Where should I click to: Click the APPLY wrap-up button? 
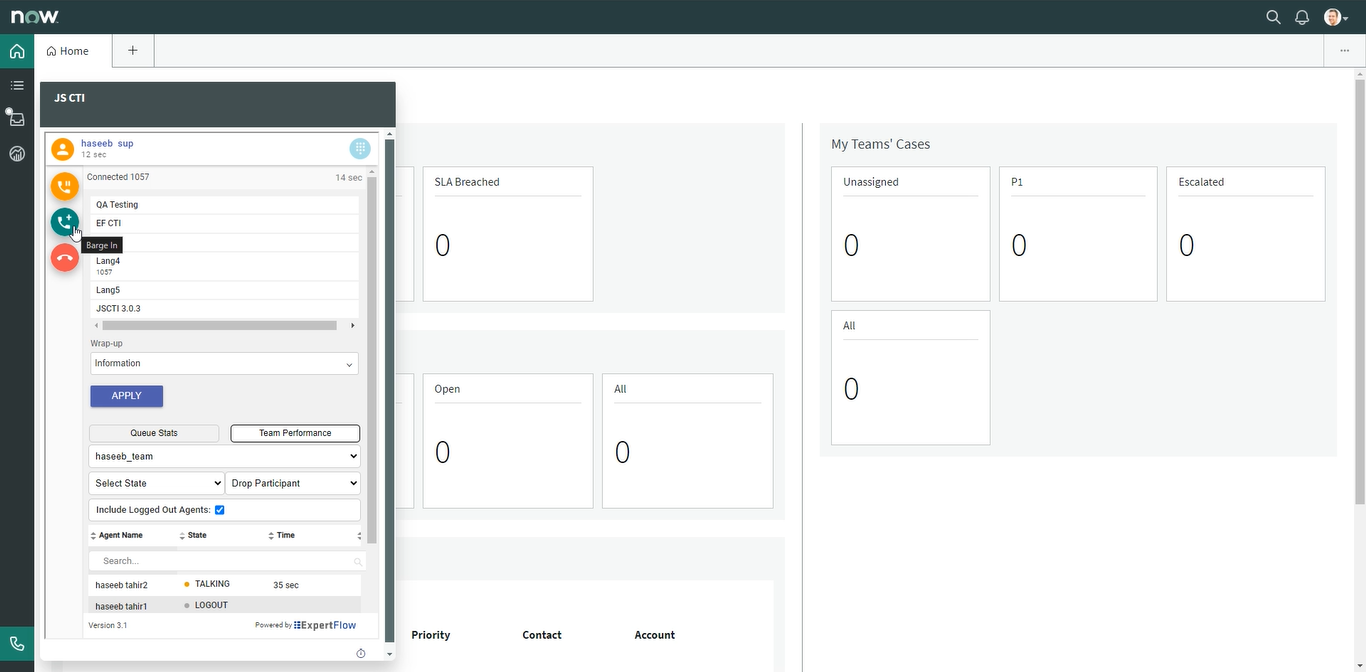tap(126, 396)
